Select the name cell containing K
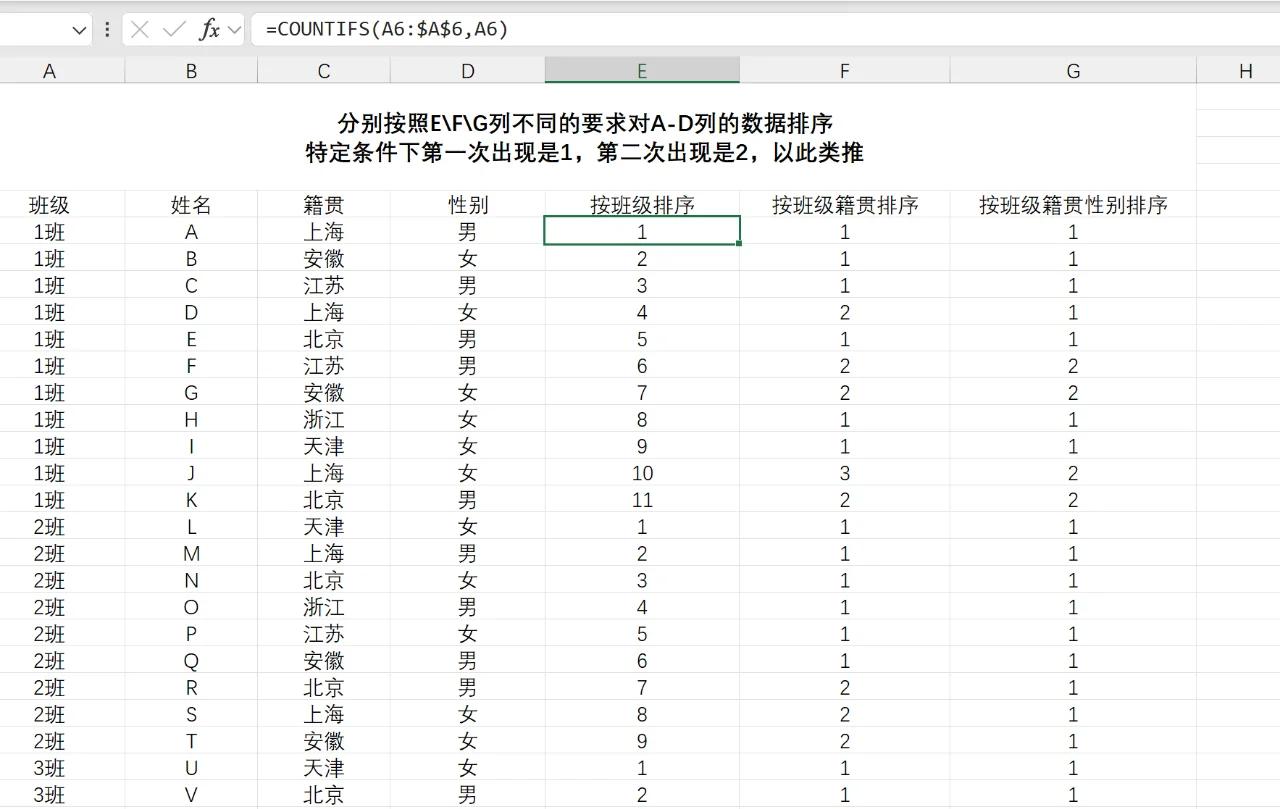Viewport: 1280px width, 809px height. (191, 500)
